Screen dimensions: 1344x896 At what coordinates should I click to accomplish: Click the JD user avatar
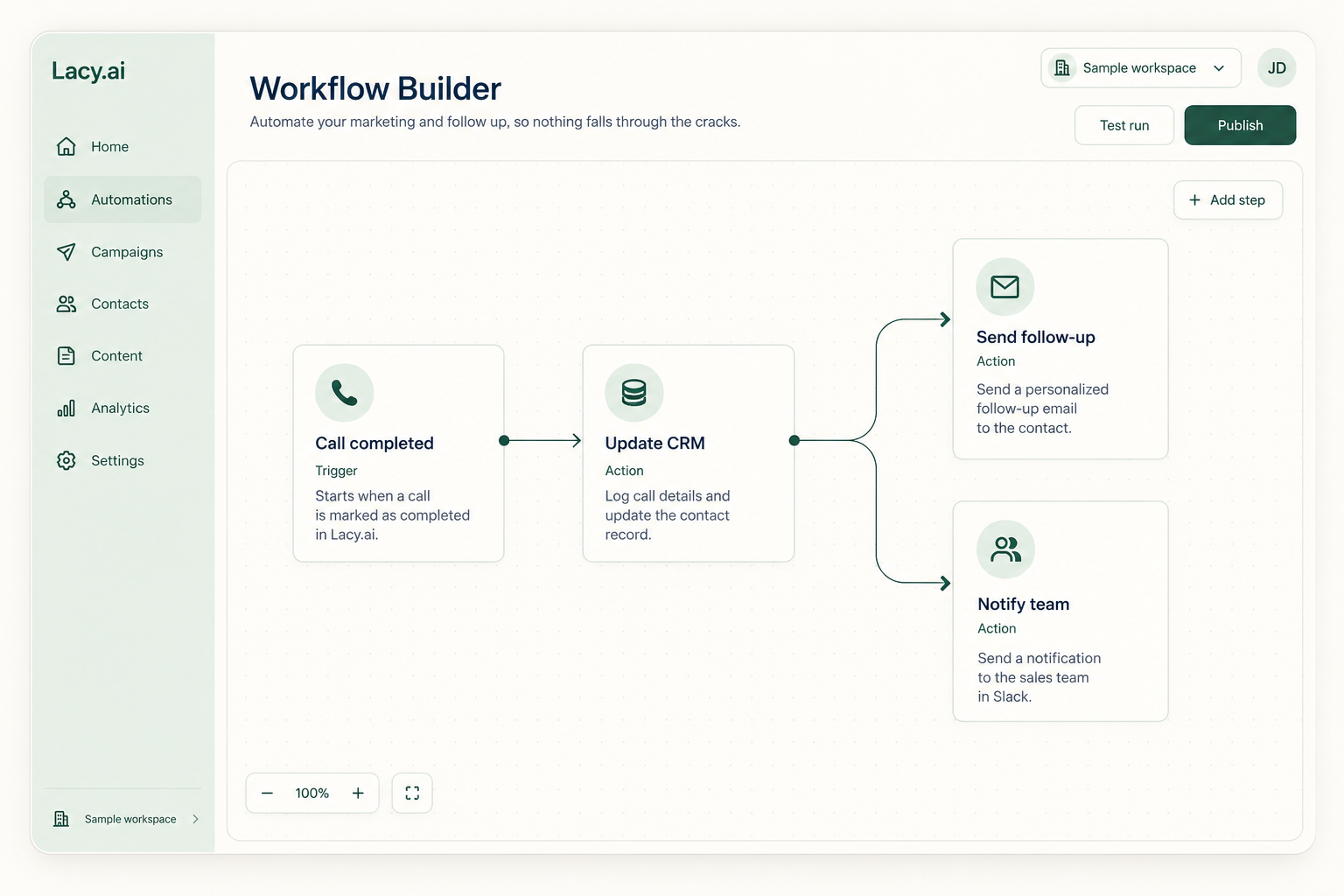1277,68
